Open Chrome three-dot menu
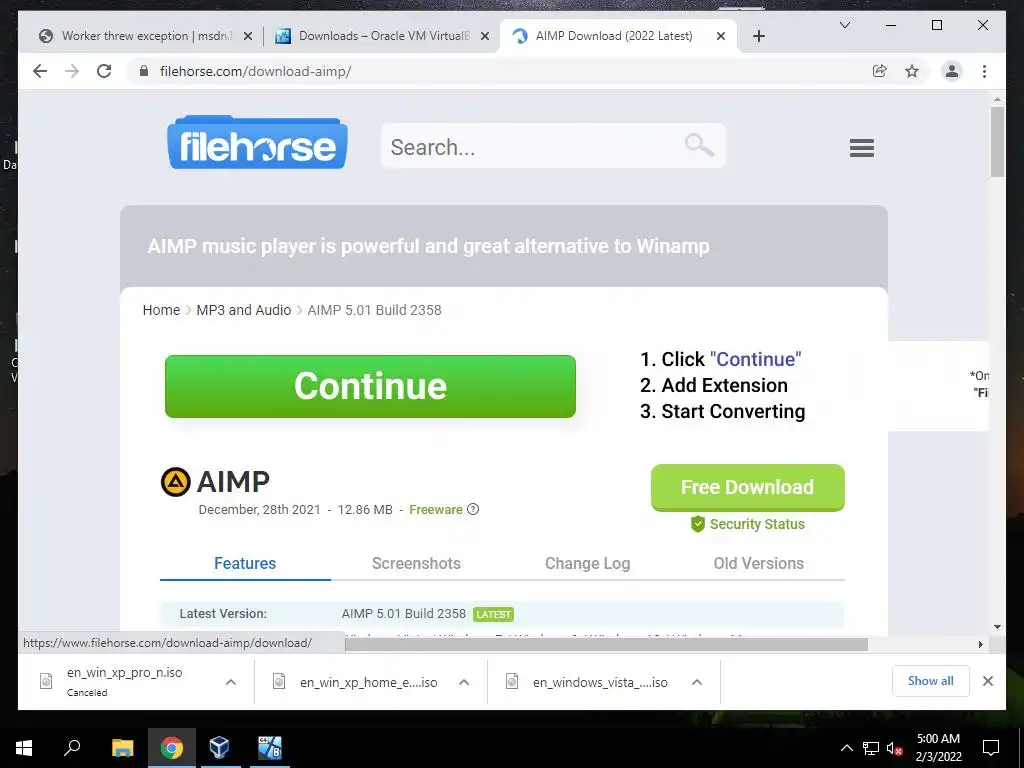Viewport: 1024px width, 768px height. [x=984, y=71]
